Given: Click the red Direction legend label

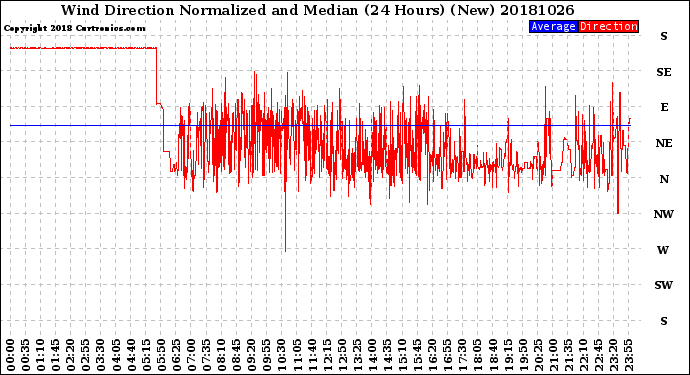Looking at the screenshot, I should coord(608,26).
